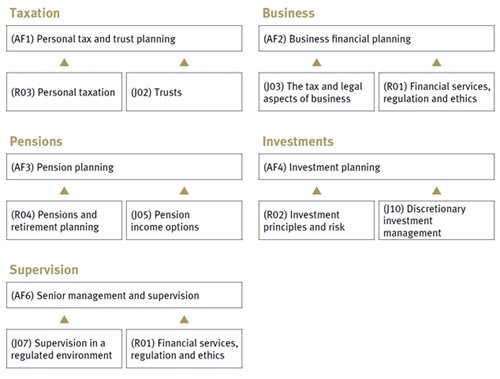The height and width of the screenshot is (379, 500).
Task: Click the arrow above J02 Trusts box
Action: (x=184, y=62)
